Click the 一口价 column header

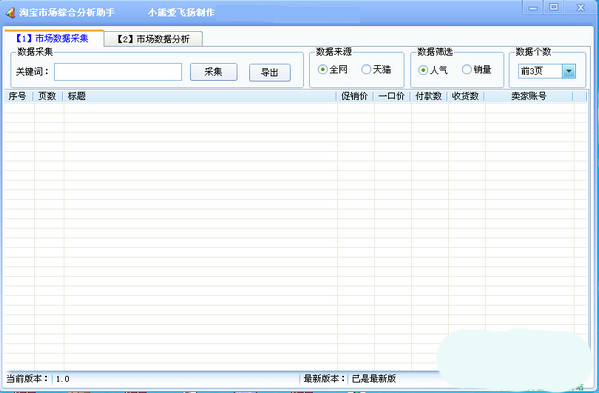pyautogui.click(x=392, y=96)
